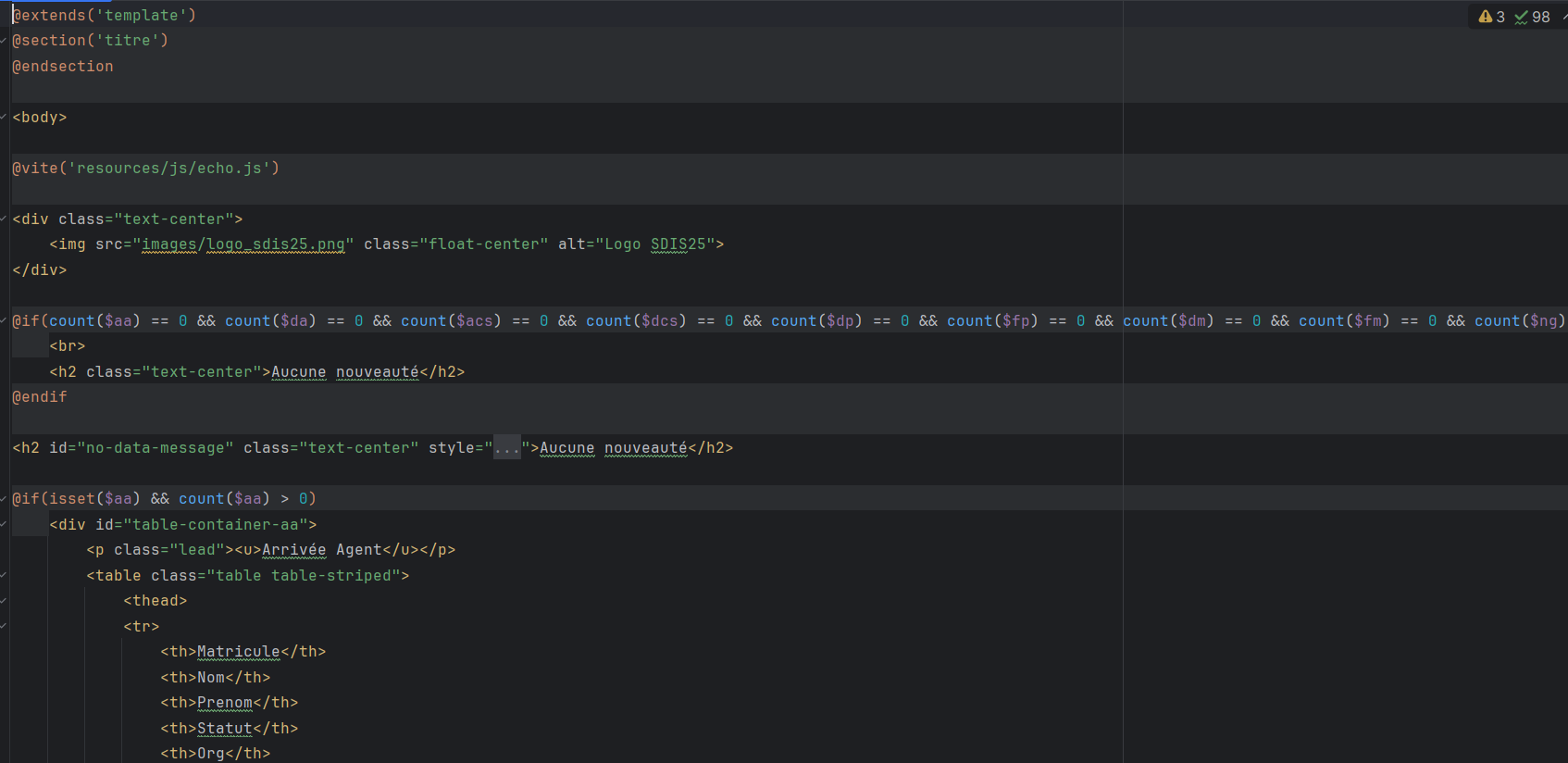Screen dimensions: 1568x763
Task: Click the images/logo_sdis25.png path
Action: click(243, 244)
